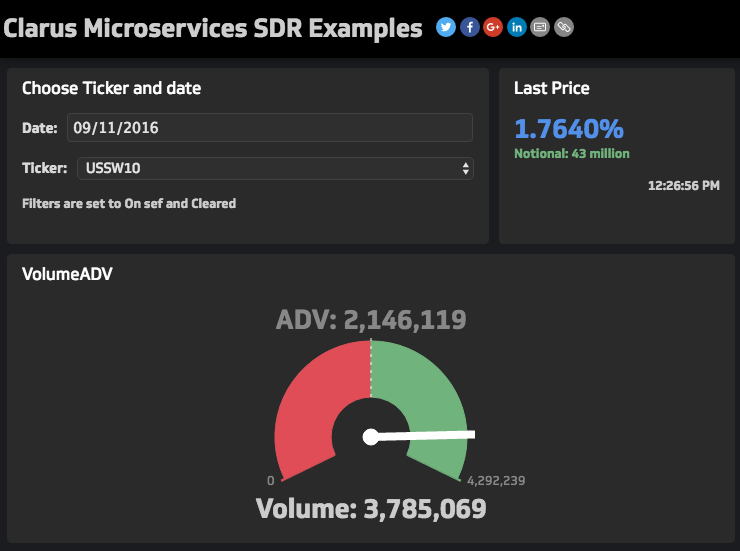The image size is (740, 551).
Task: Share via Google Plus icon
Action: (493, 27)
